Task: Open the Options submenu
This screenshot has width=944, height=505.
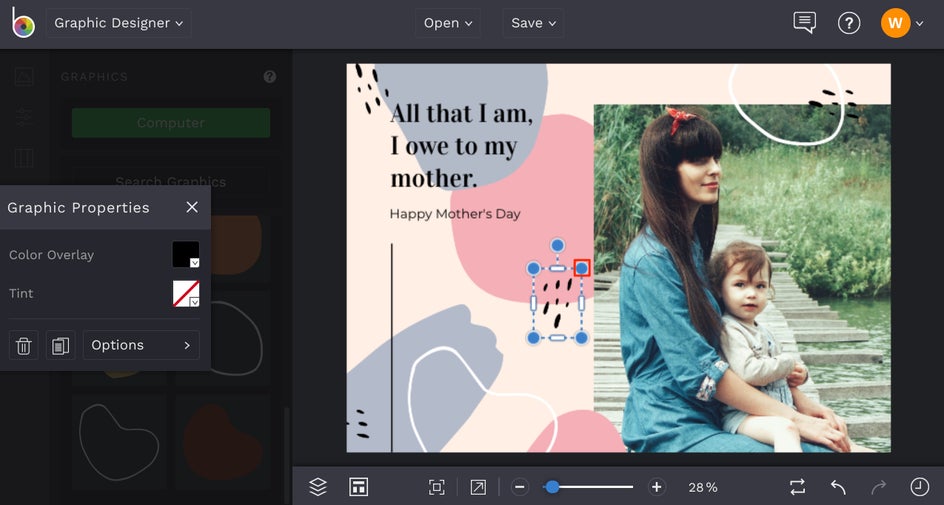Action: [x=141, y=345]
